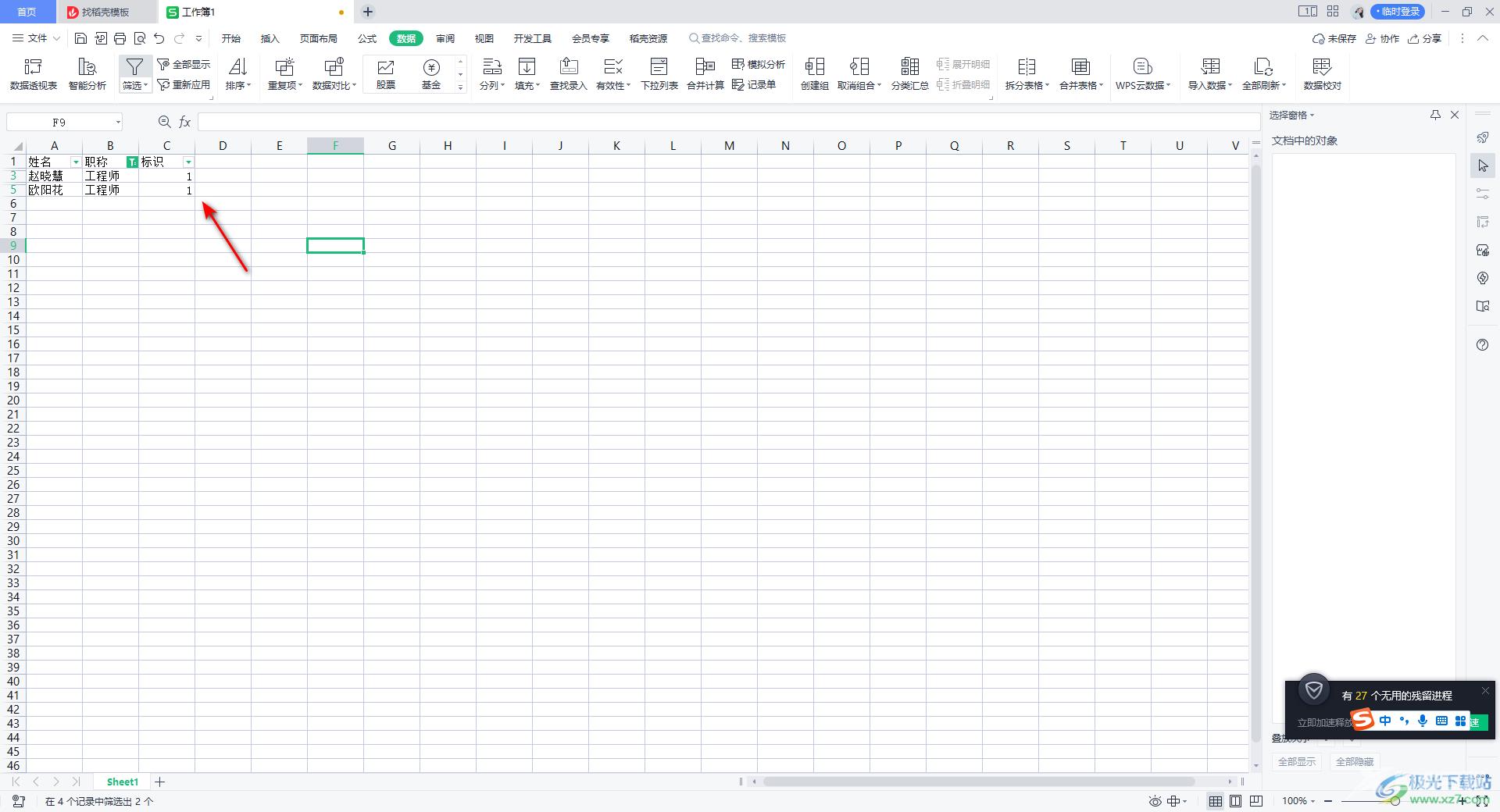The height and width of the screenshot is (812, 1500).
Task: Click the 筛选 filter funnel icon
Action: 134,67
